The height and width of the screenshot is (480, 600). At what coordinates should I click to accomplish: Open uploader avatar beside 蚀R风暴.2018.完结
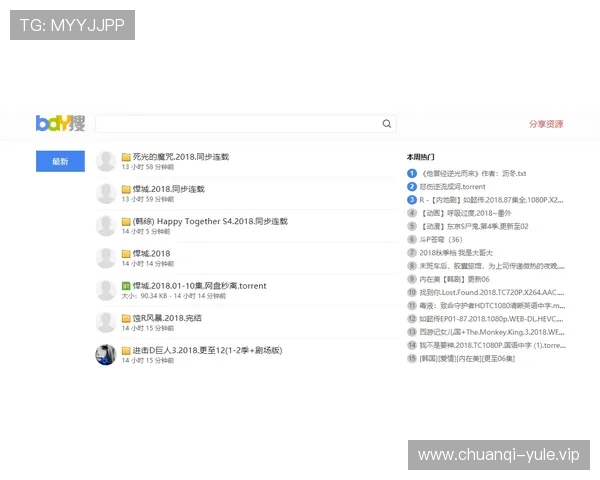coord(106,322)
